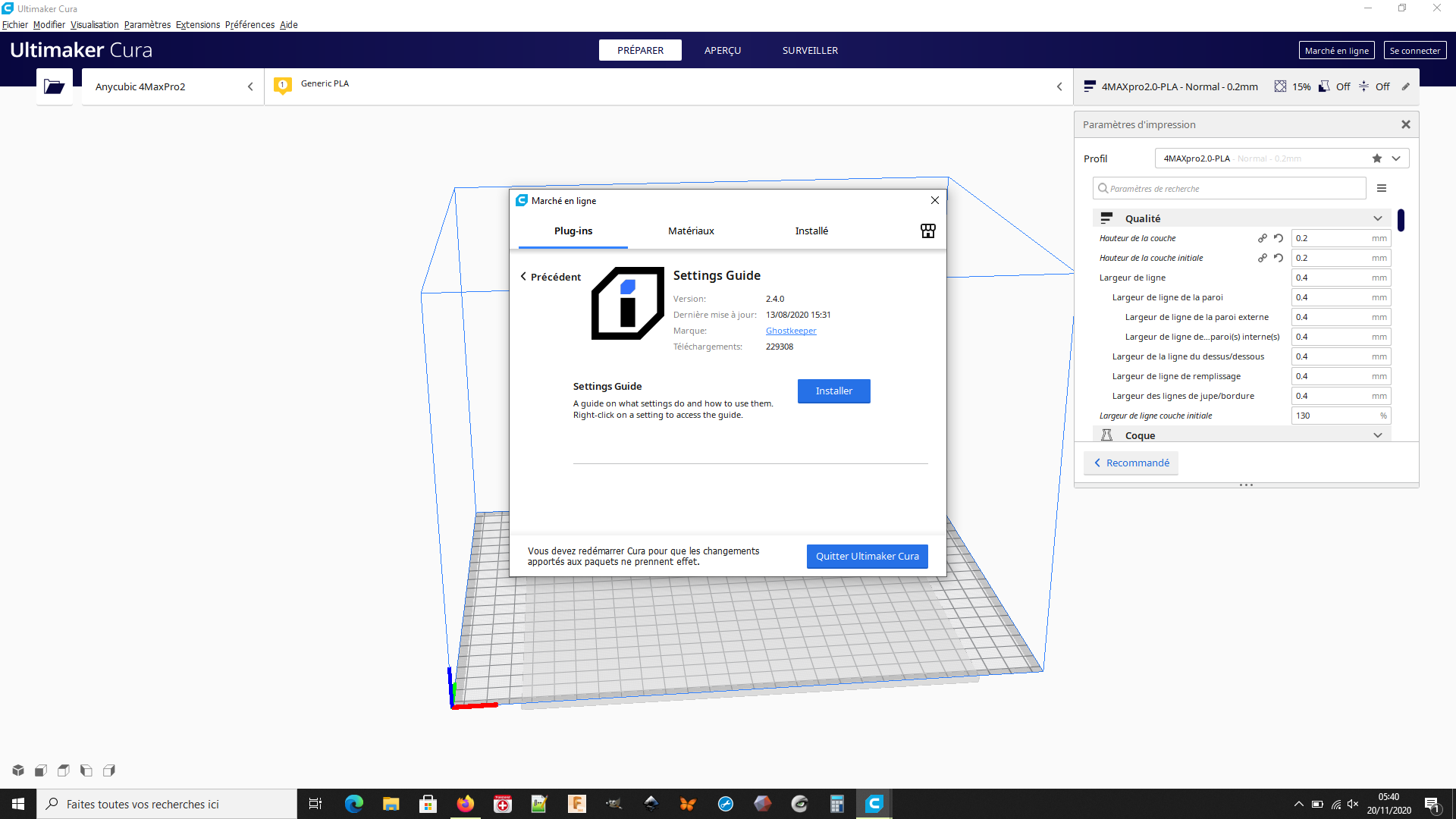Click the Generic PLA extruder icon
The width and height of the screenshot is (1456, 819).
283,86
